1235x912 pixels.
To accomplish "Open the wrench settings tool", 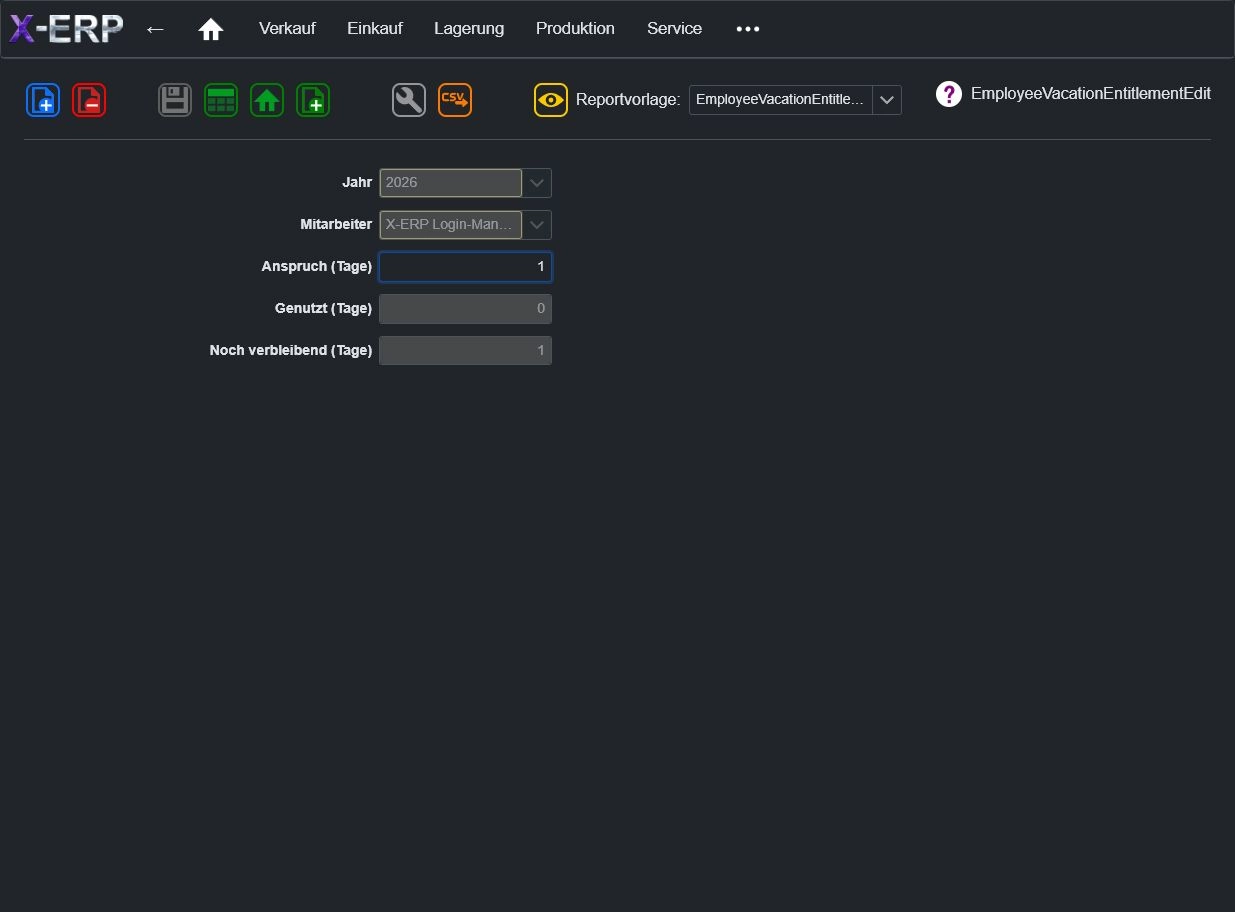I will tap(409, 100).
